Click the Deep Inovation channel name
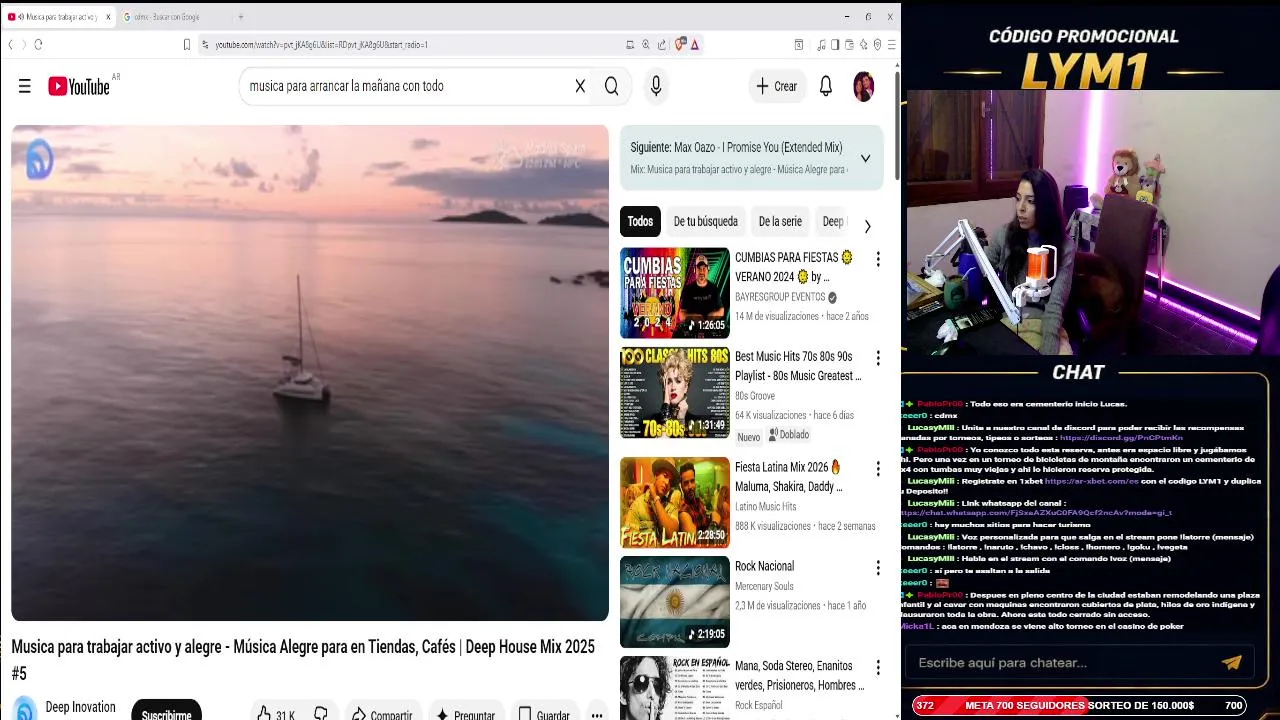This screenshot has height=720, width=1280. tap(80, 707)
